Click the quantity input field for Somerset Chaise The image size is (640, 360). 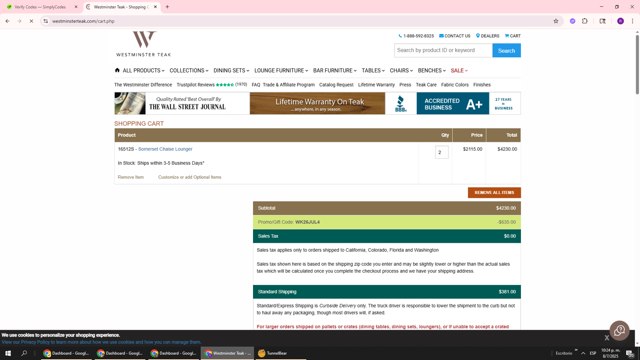click(441, 152)
